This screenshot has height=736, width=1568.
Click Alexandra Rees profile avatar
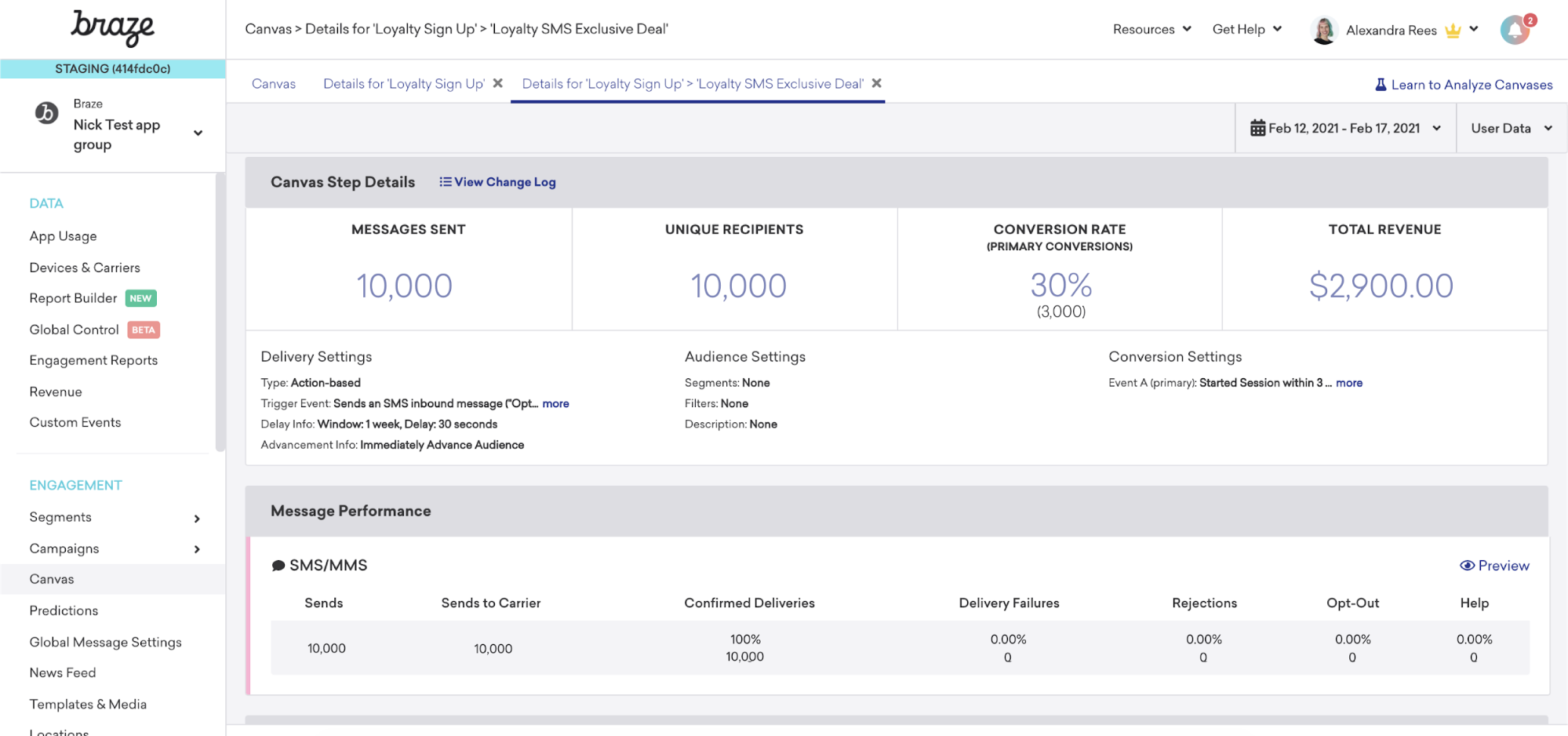pos(1324,30)
